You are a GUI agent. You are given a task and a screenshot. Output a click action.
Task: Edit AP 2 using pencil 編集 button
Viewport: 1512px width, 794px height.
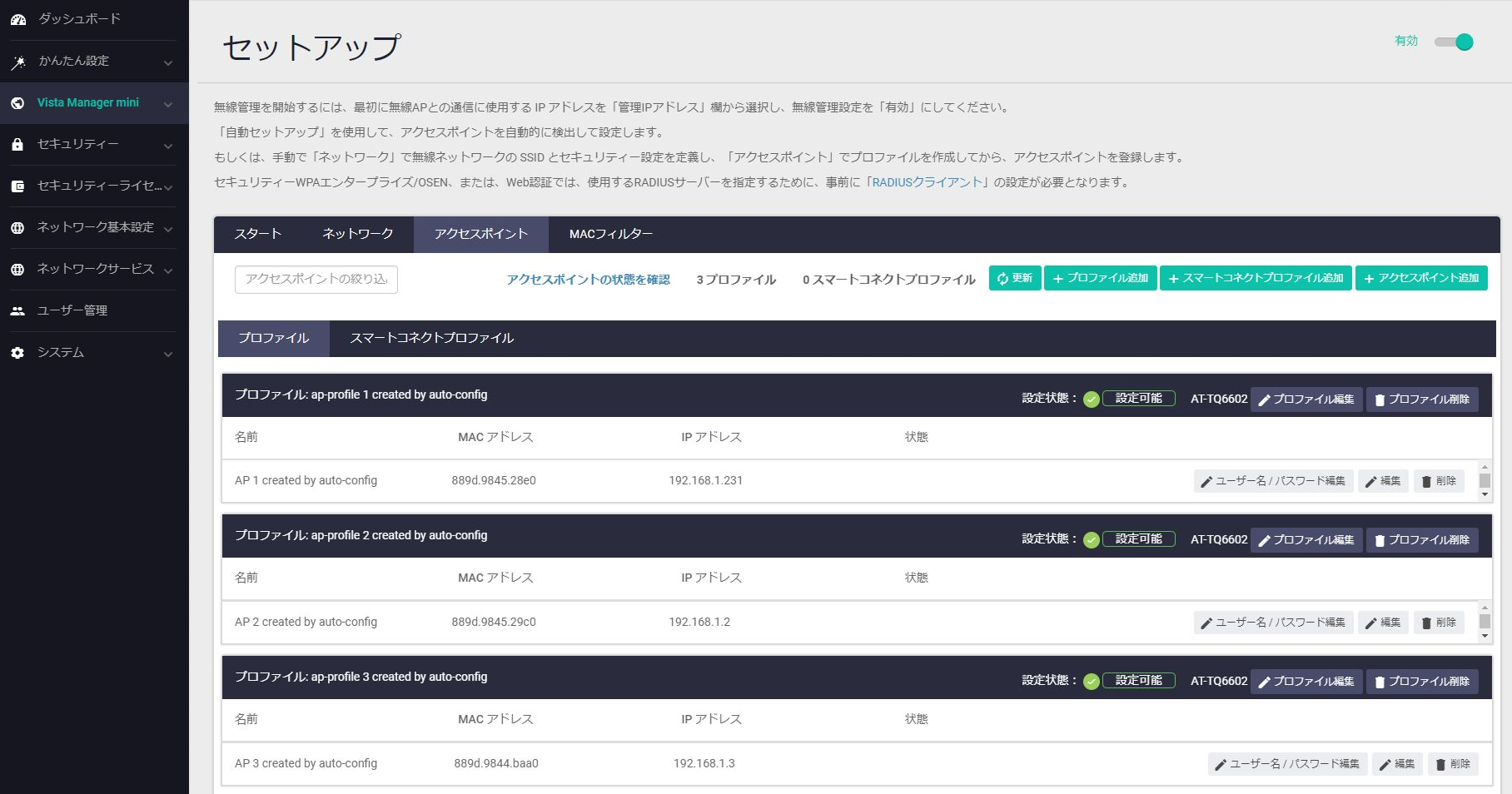coord(1382,623)
